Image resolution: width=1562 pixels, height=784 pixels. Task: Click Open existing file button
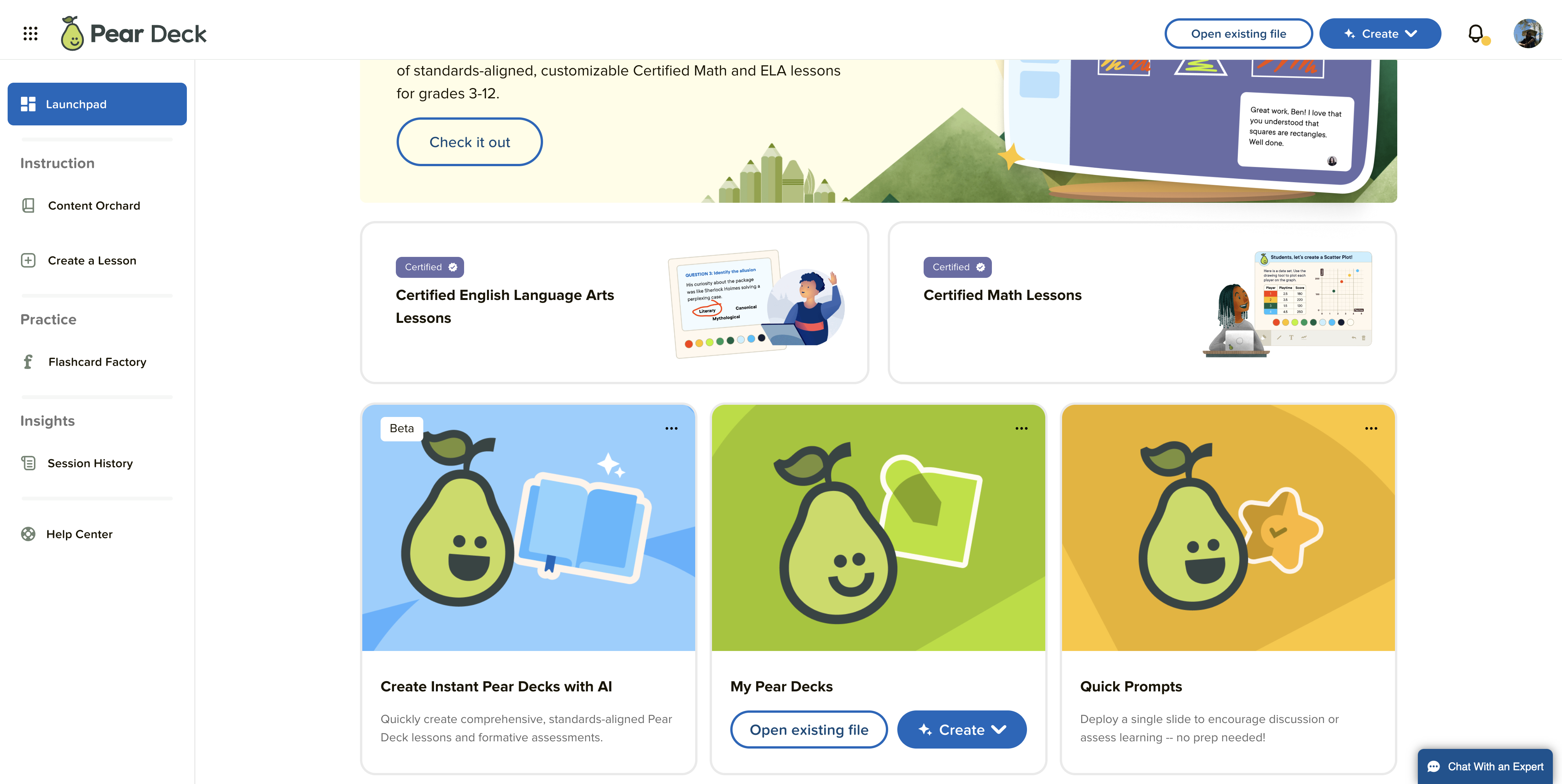coord(1238,33)
